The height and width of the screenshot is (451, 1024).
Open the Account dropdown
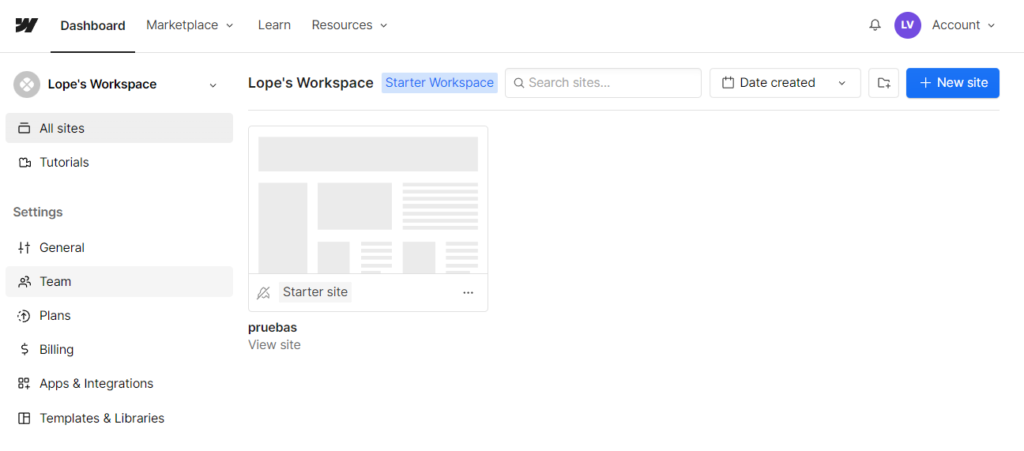point(963,25)
